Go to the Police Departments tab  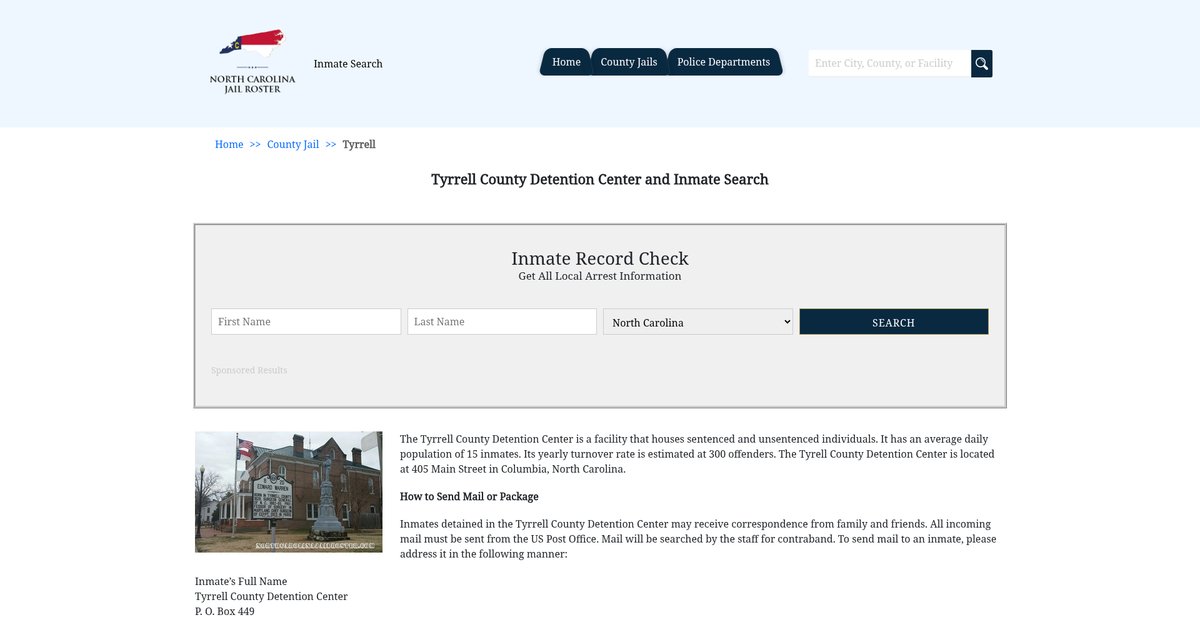(x=723, y=62)
